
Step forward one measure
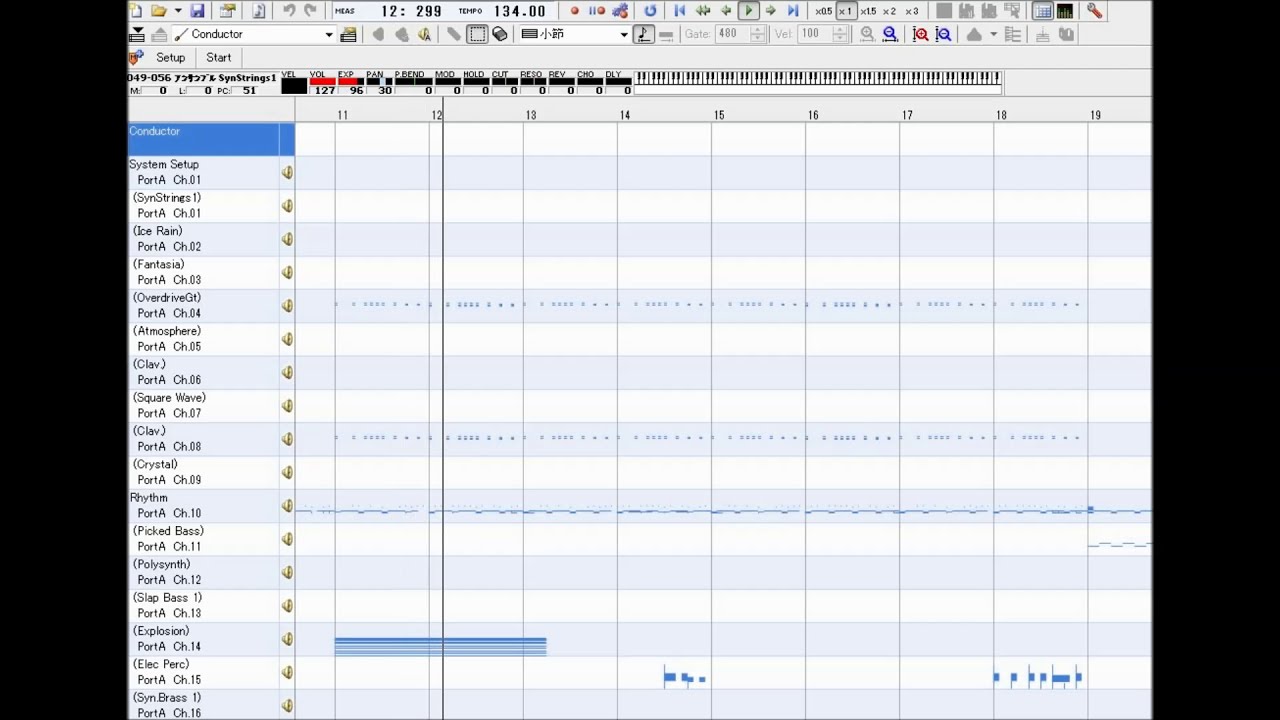coord(770,11)
